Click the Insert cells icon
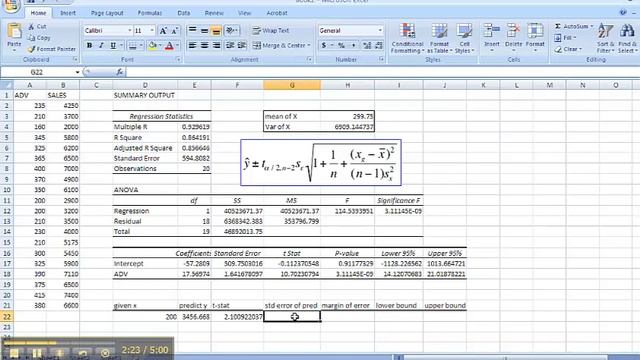Screen dimensions: 640x360 tap(491, 32)
